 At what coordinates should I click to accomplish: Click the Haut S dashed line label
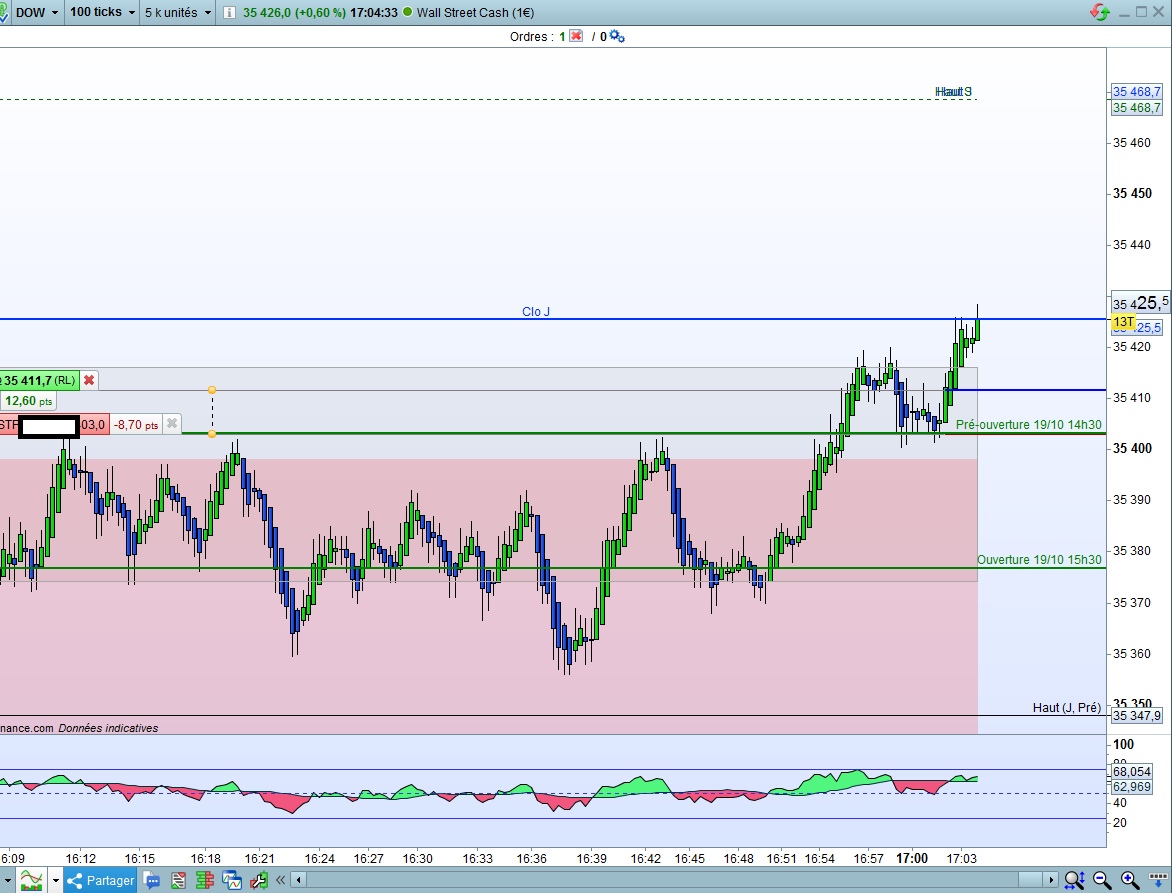954,91
